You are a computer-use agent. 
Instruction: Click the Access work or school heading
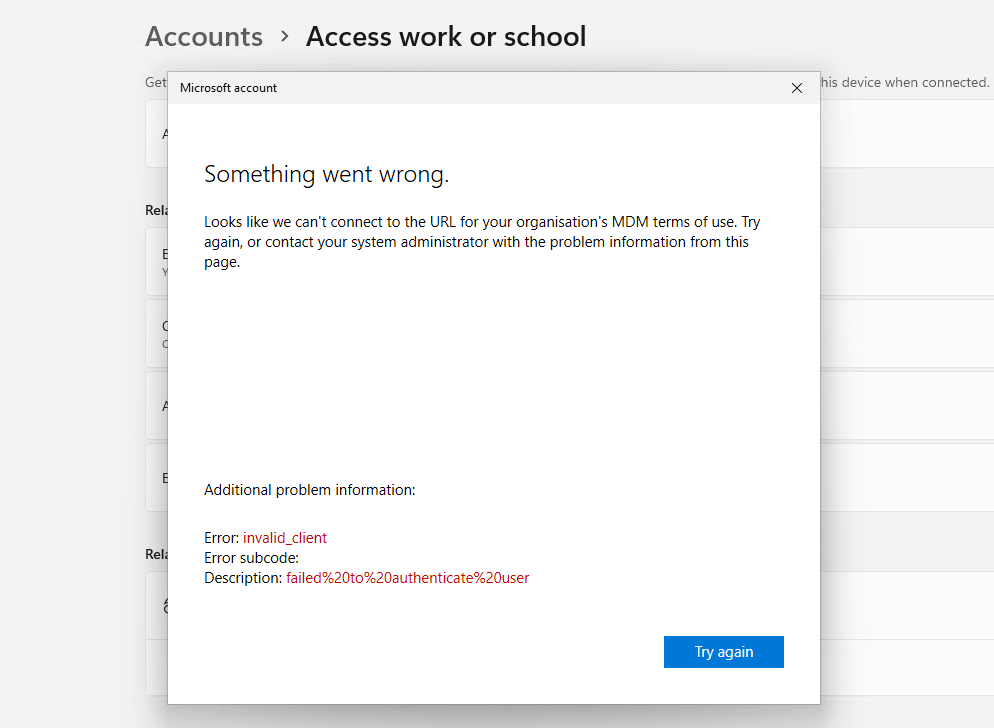click(x=446, y=37)
